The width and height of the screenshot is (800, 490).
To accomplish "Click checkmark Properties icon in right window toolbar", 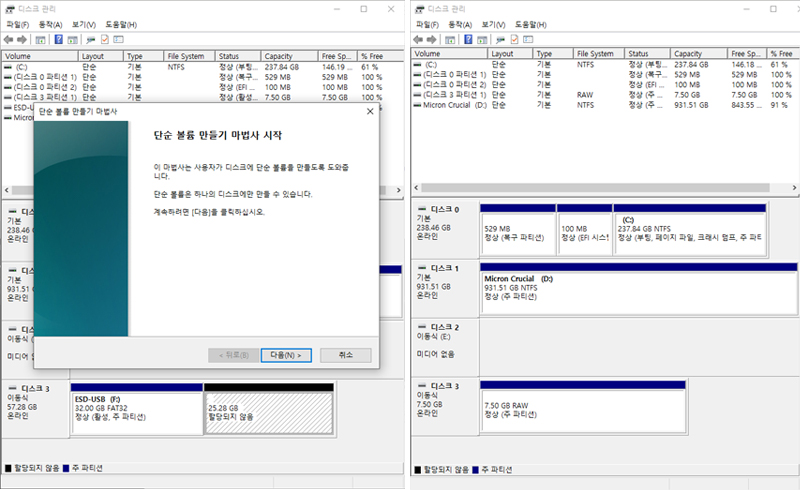I will (x=514, y=39).
